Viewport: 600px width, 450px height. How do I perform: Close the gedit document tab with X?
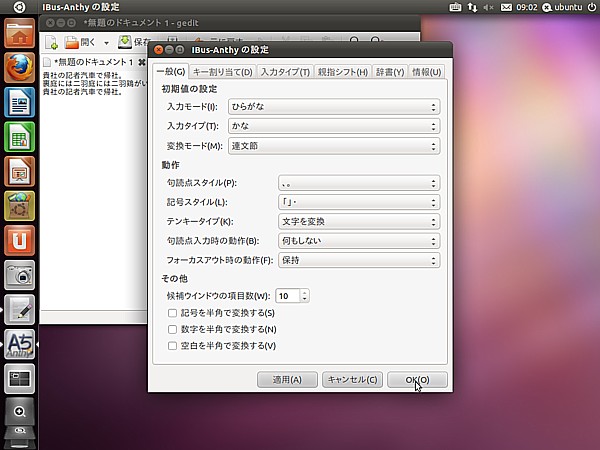click(142, 62)
